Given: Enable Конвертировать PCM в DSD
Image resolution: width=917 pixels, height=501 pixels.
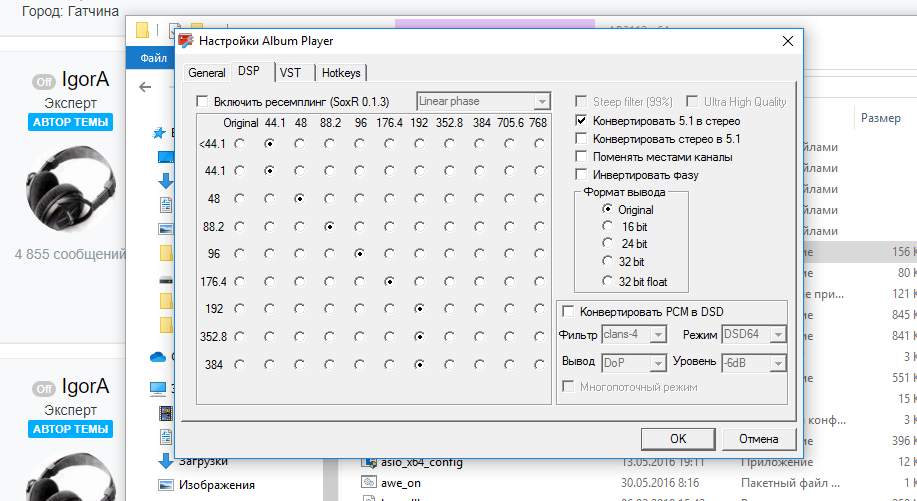Looking at the screenshot, I should [567, 312].
